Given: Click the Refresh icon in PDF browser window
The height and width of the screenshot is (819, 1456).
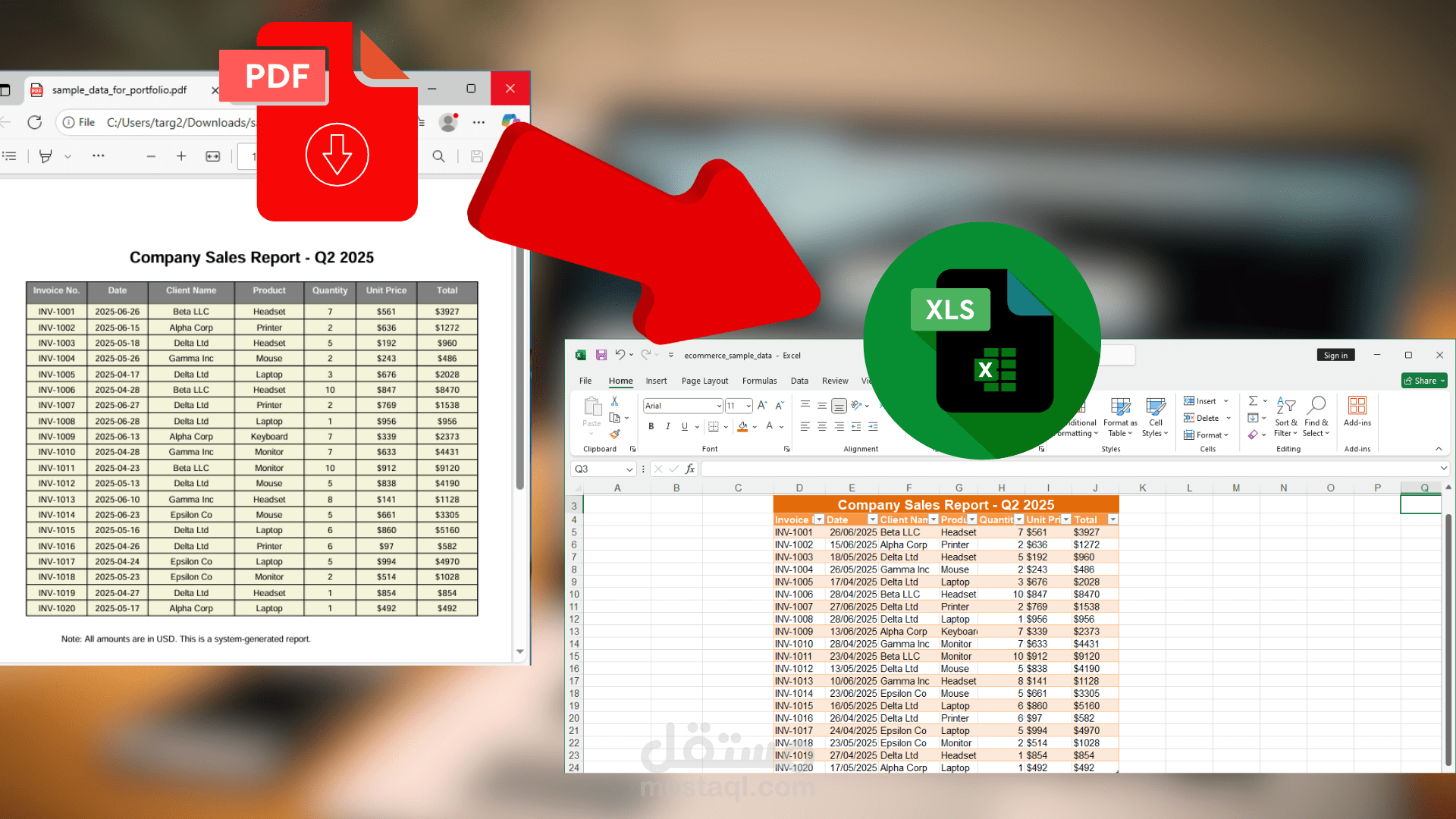Looking at the screenshot, I should point(34,122).
